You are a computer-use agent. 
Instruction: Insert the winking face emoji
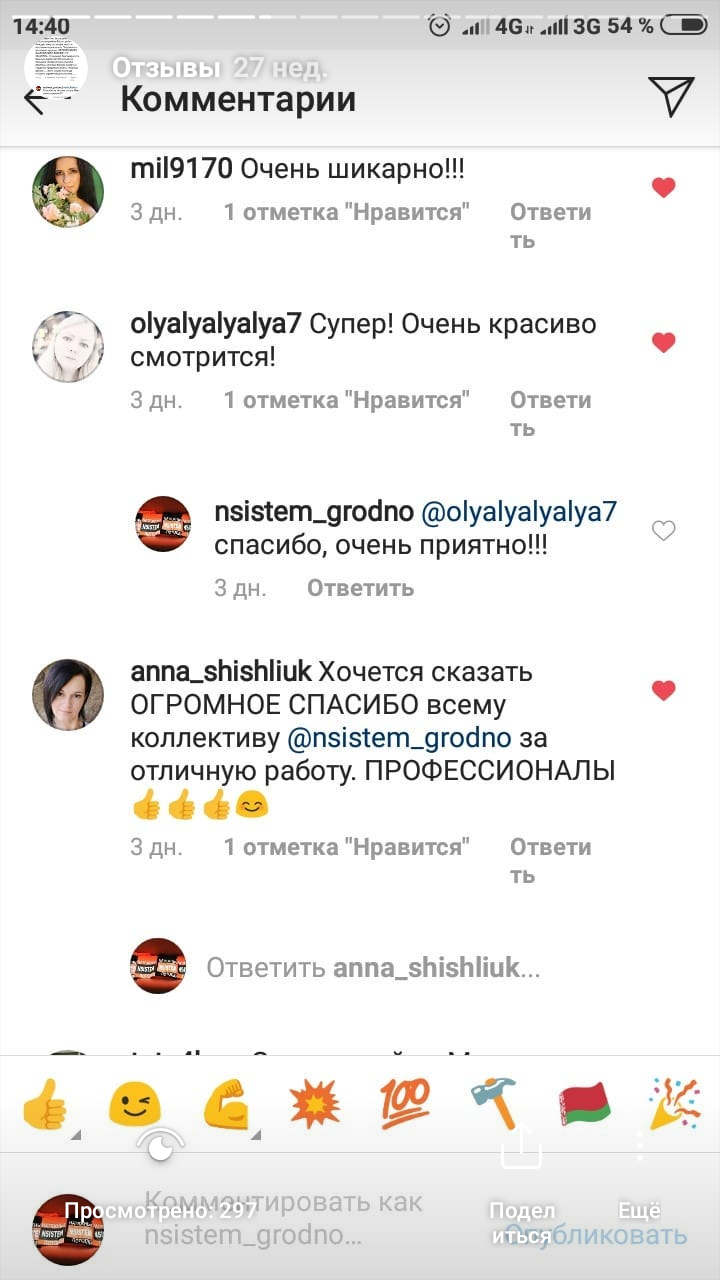click(x=134, y=1104)
